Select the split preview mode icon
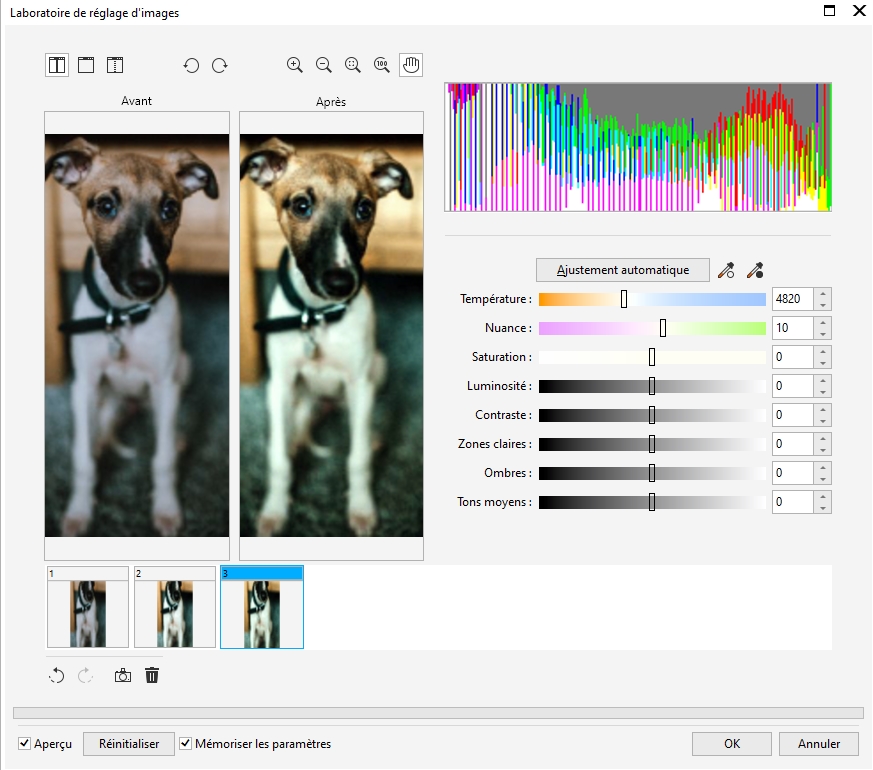873x770 pixels. click(115, 65)
